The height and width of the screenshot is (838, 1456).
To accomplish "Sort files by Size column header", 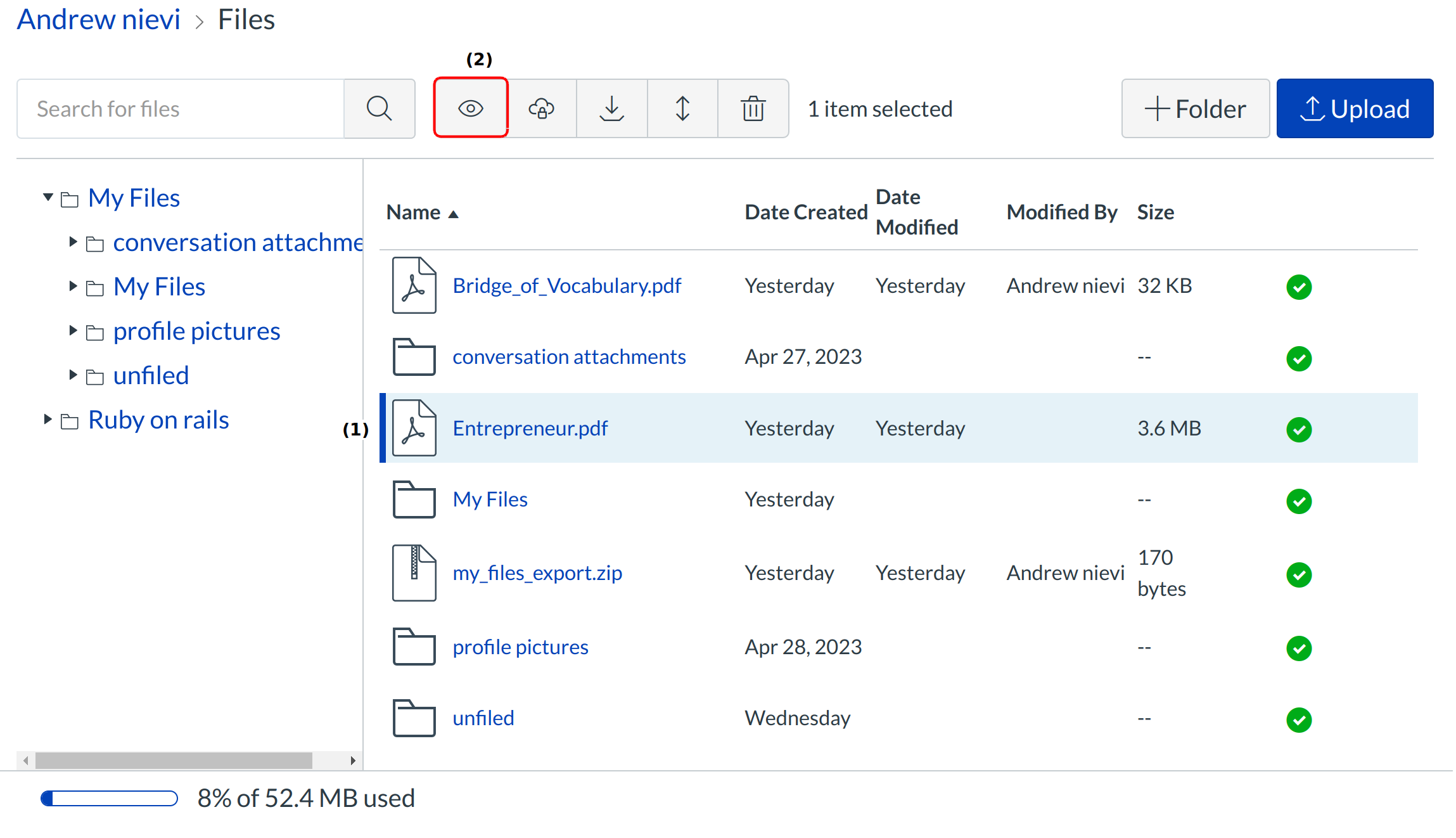I will click(x=1154, y=212).
